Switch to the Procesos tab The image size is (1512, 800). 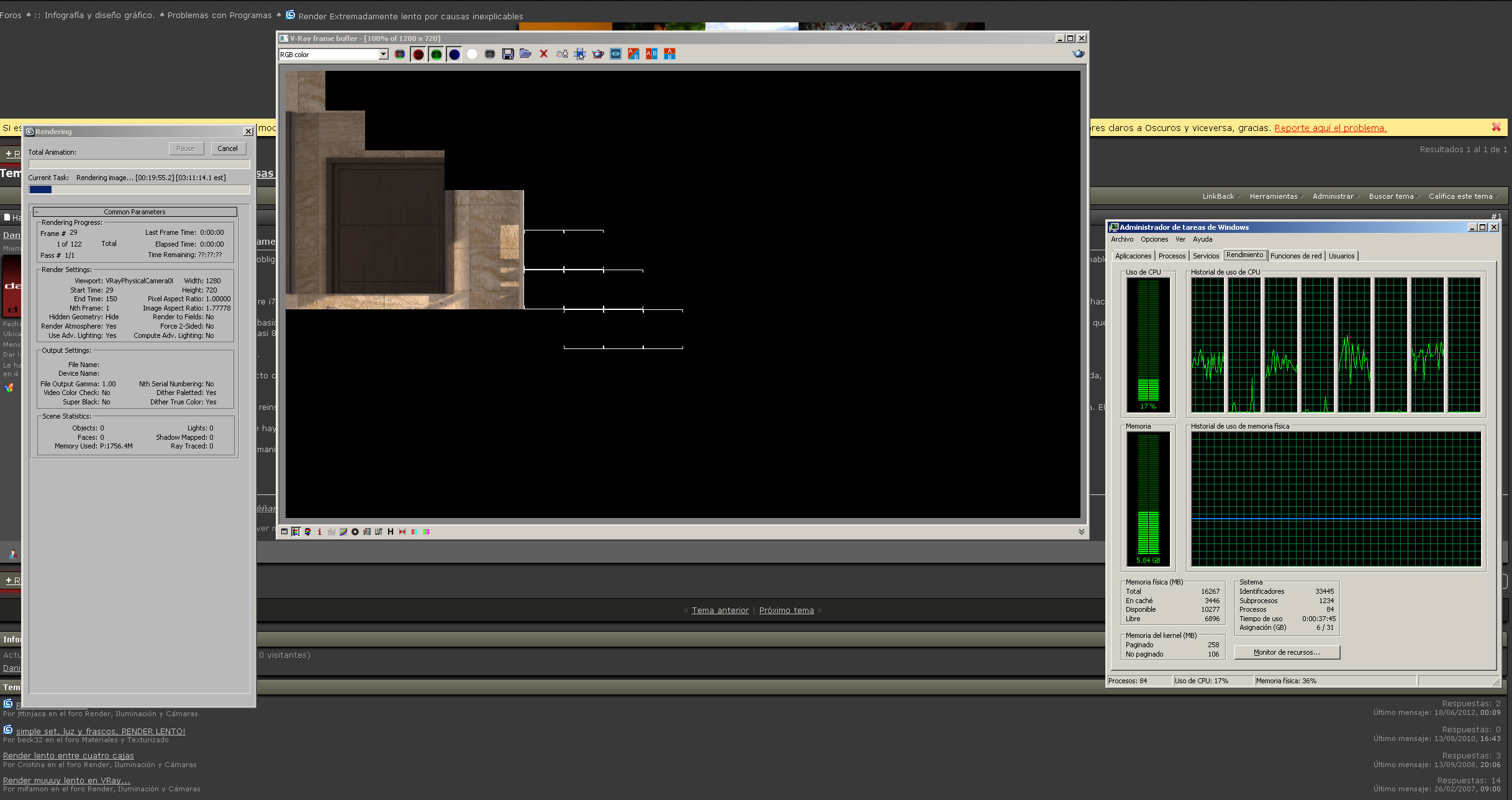1172,256
